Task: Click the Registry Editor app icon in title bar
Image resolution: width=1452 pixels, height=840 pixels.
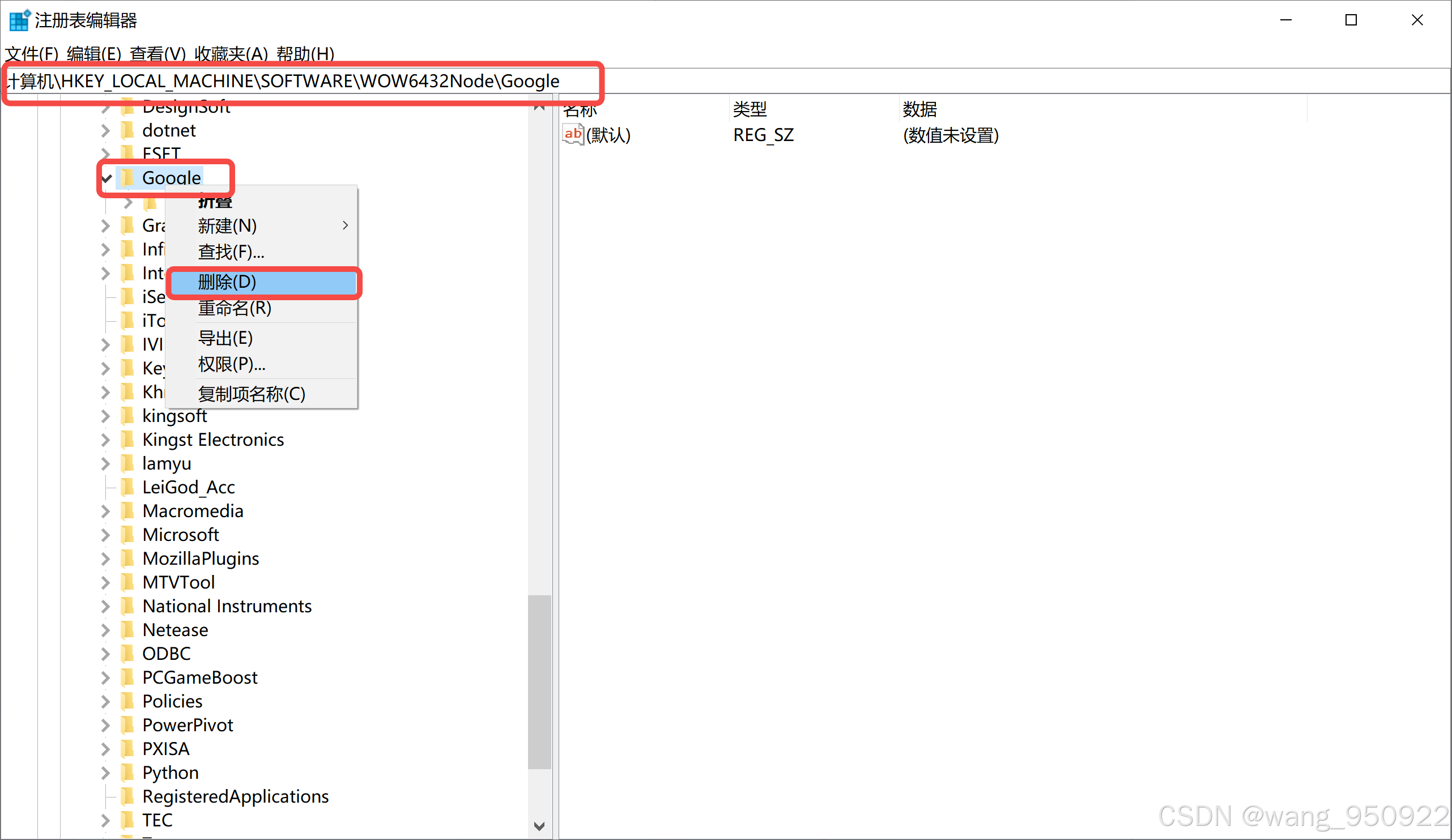Action: coord(19,20)
